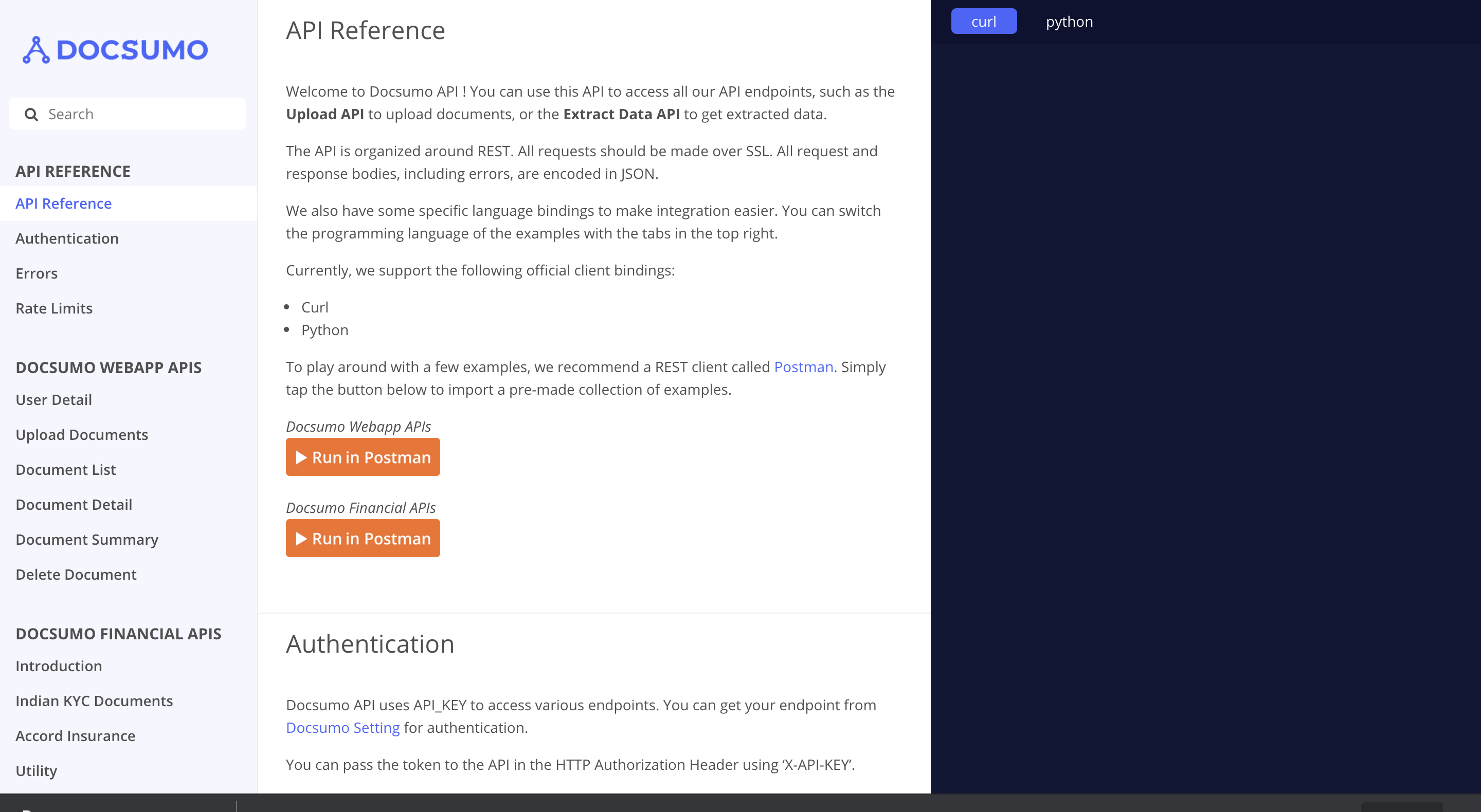
Task: Follow the Docsumo Setting link
Action: coord(342,728)
